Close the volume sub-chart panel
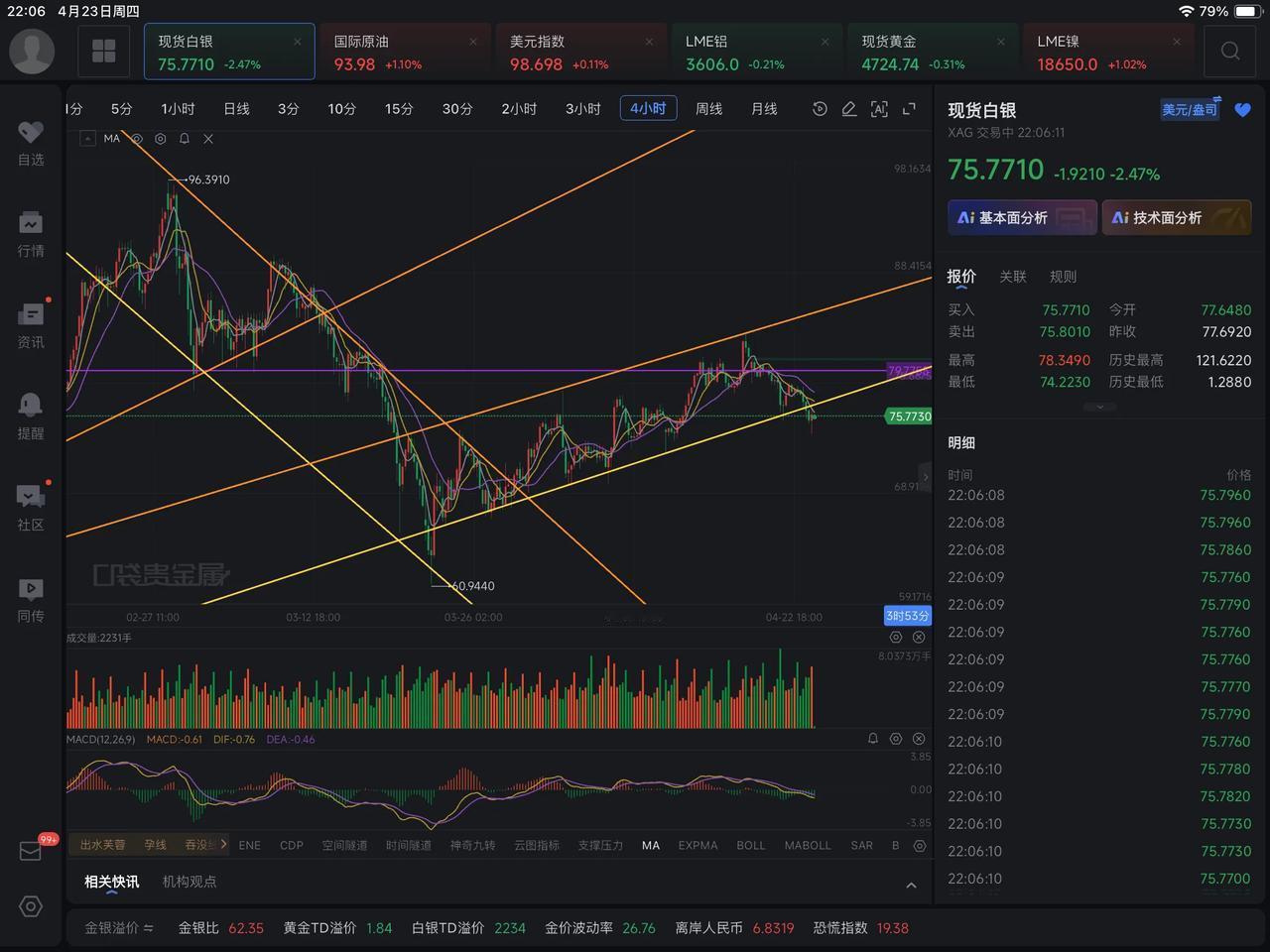The image size is (1270, 952). pyautogui.click(x=919, y=638)
